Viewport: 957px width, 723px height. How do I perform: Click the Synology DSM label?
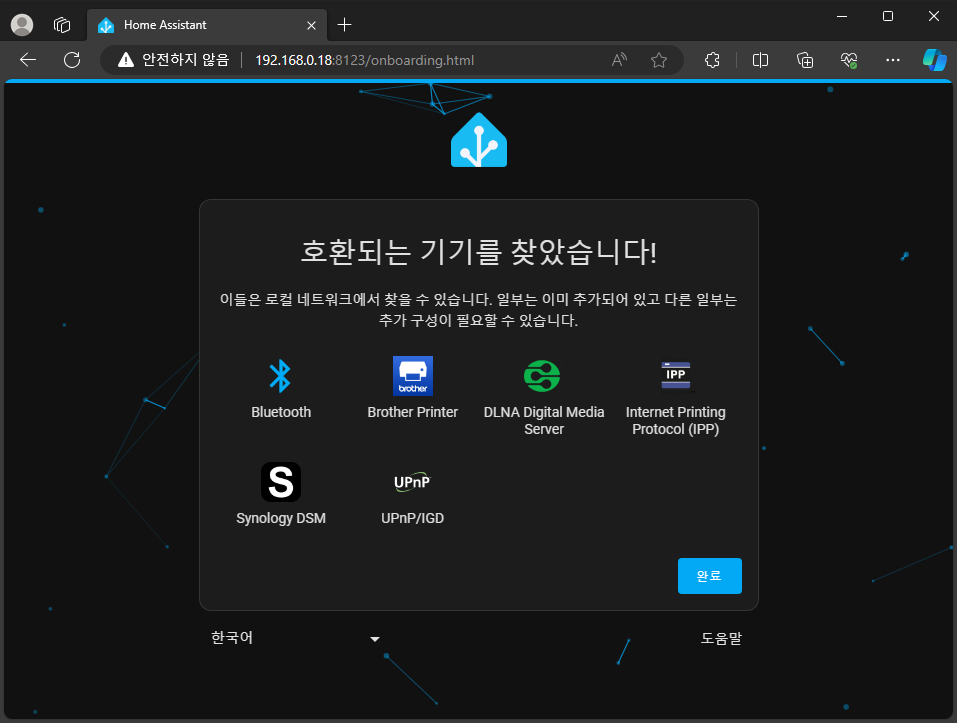pos(281,518)
